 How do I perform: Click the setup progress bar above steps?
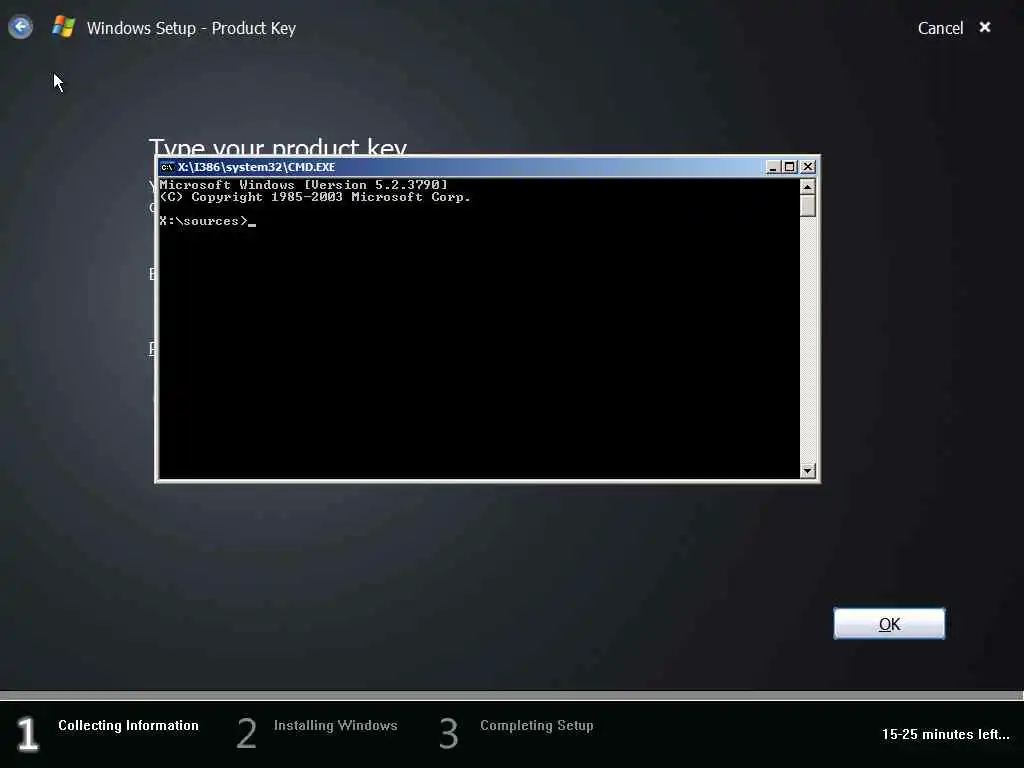[512, 696]
